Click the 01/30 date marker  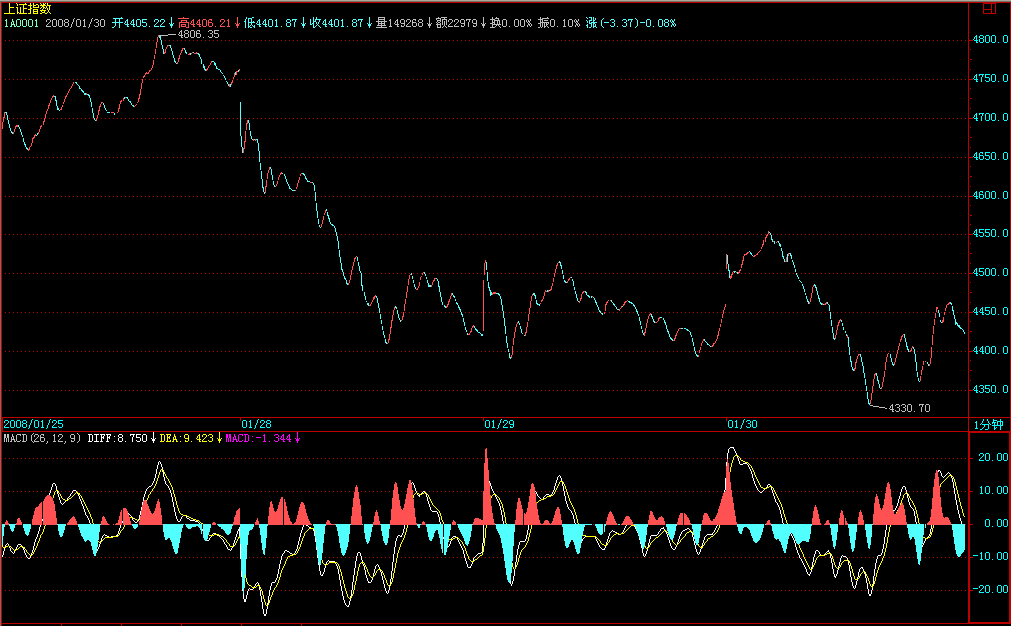[x=742, y=425]
